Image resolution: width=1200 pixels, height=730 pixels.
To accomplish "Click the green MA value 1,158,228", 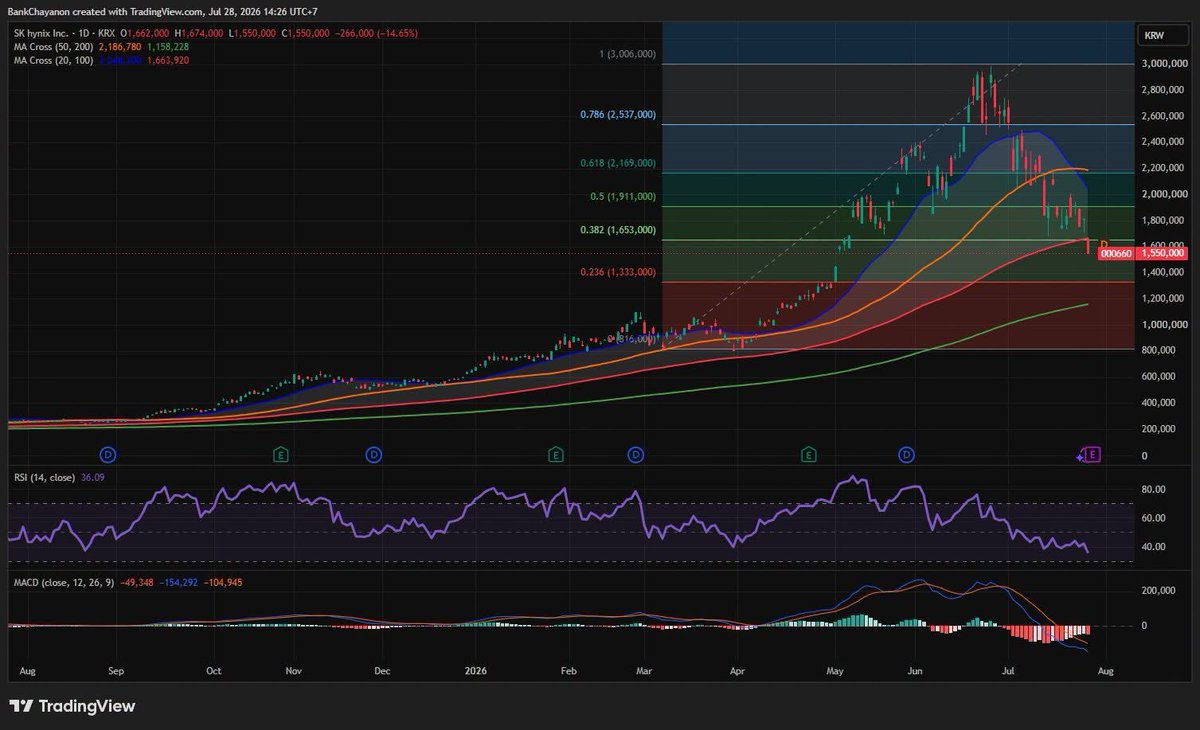I will click(168, 47).
